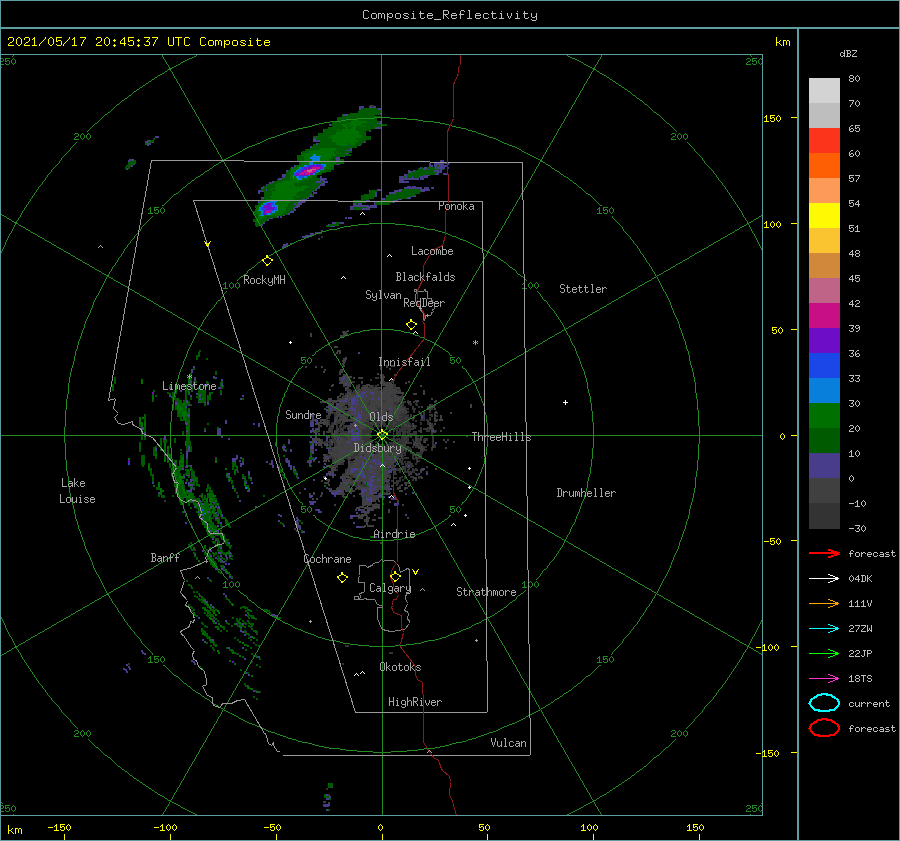The image size is (900, 841).
Task: Click the Lake Louise label
Action: (77, 491)
